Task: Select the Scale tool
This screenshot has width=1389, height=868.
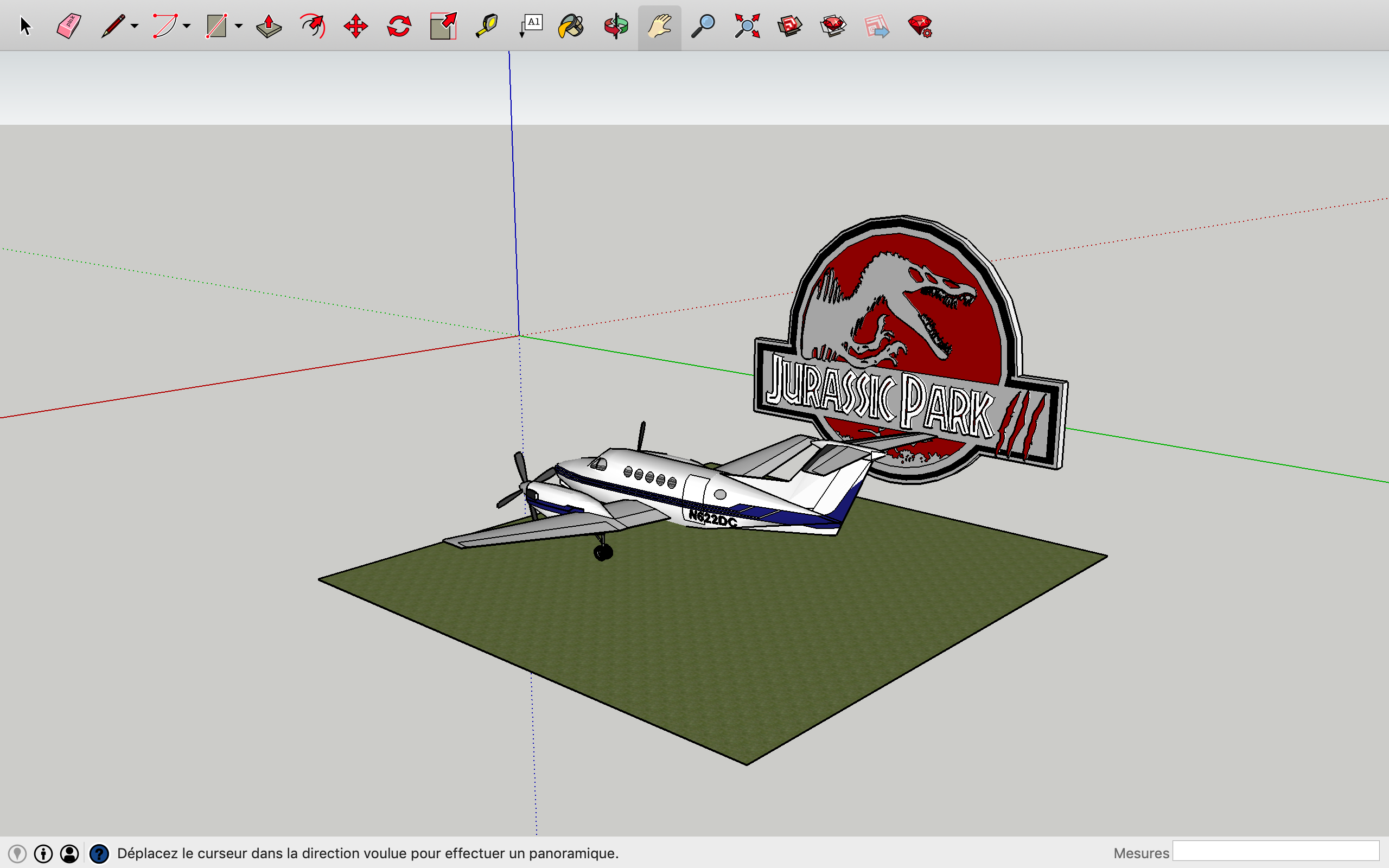Action: (443, 26)
